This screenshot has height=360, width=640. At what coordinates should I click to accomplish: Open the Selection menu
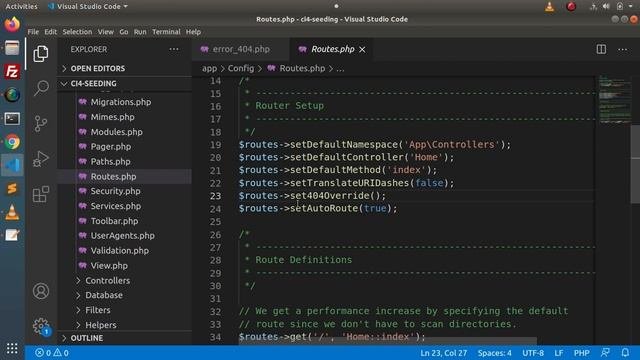77,32
